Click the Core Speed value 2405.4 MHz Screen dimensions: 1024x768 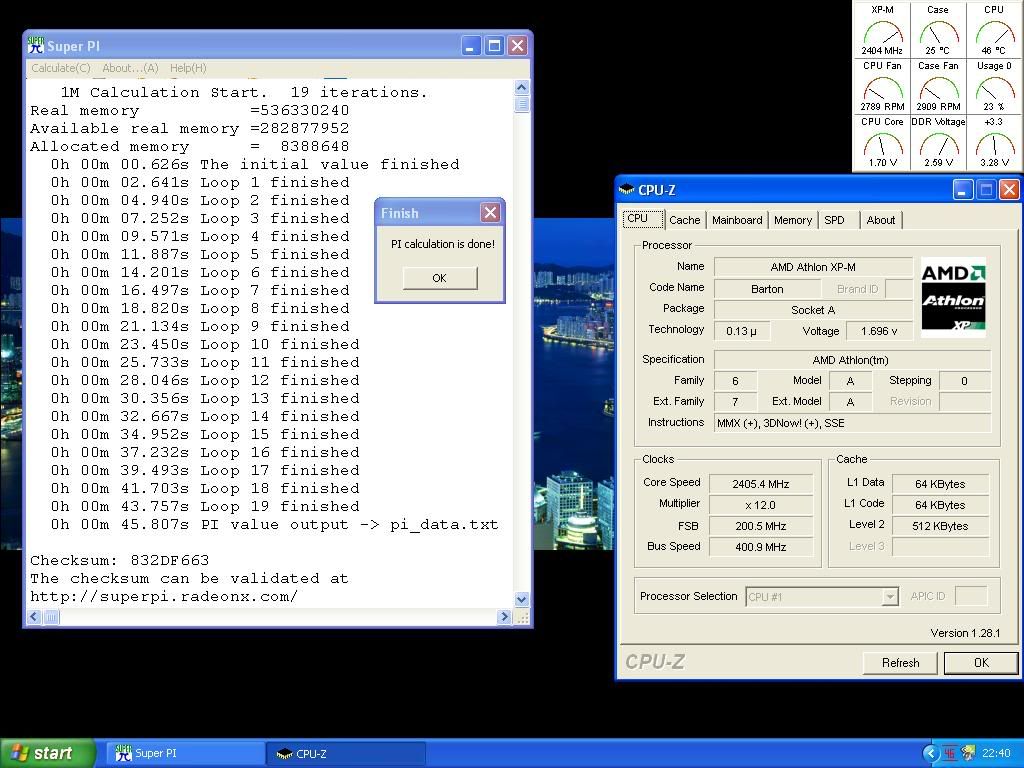click(x=761, y=484)
